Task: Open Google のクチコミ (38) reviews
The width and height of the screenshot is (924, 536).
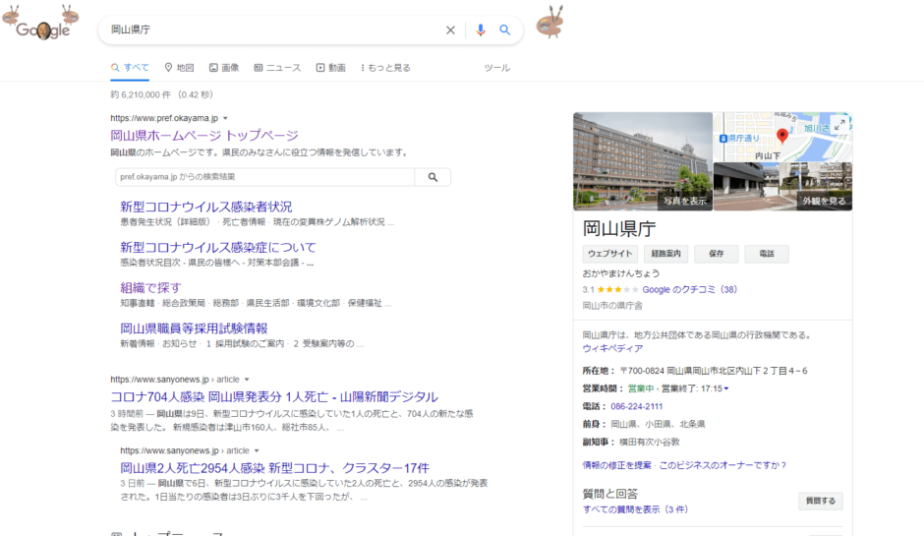Action: 689,290
